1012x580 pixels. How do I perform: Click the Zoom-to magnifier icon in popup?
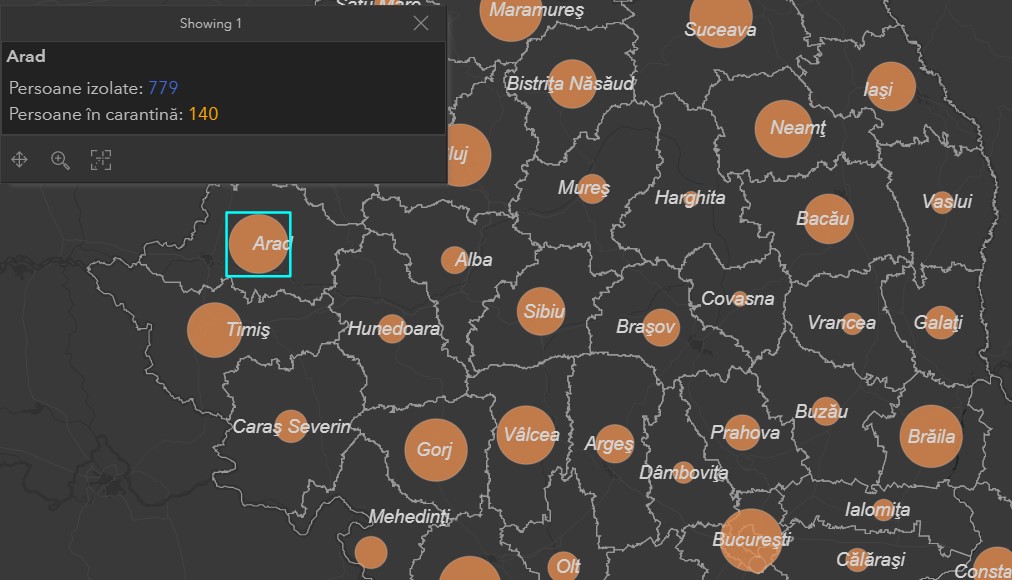click(60, 160)
